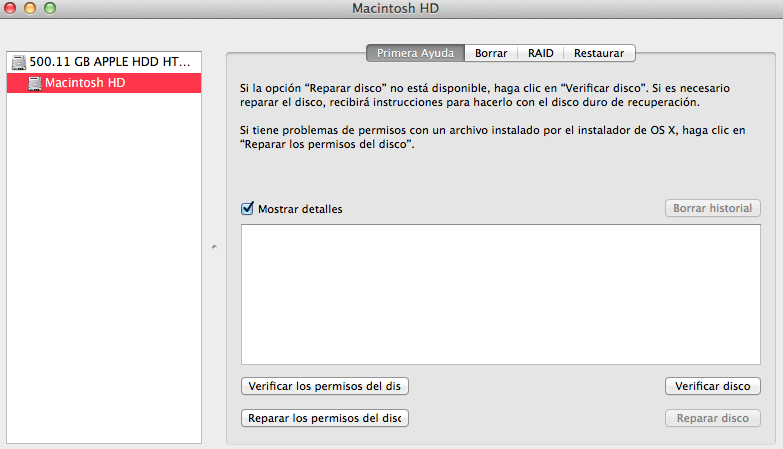783x449 pixels.
Task: Click the Macintosh HD volume icon
Action: pyautogui.click(x=35, y=83)
